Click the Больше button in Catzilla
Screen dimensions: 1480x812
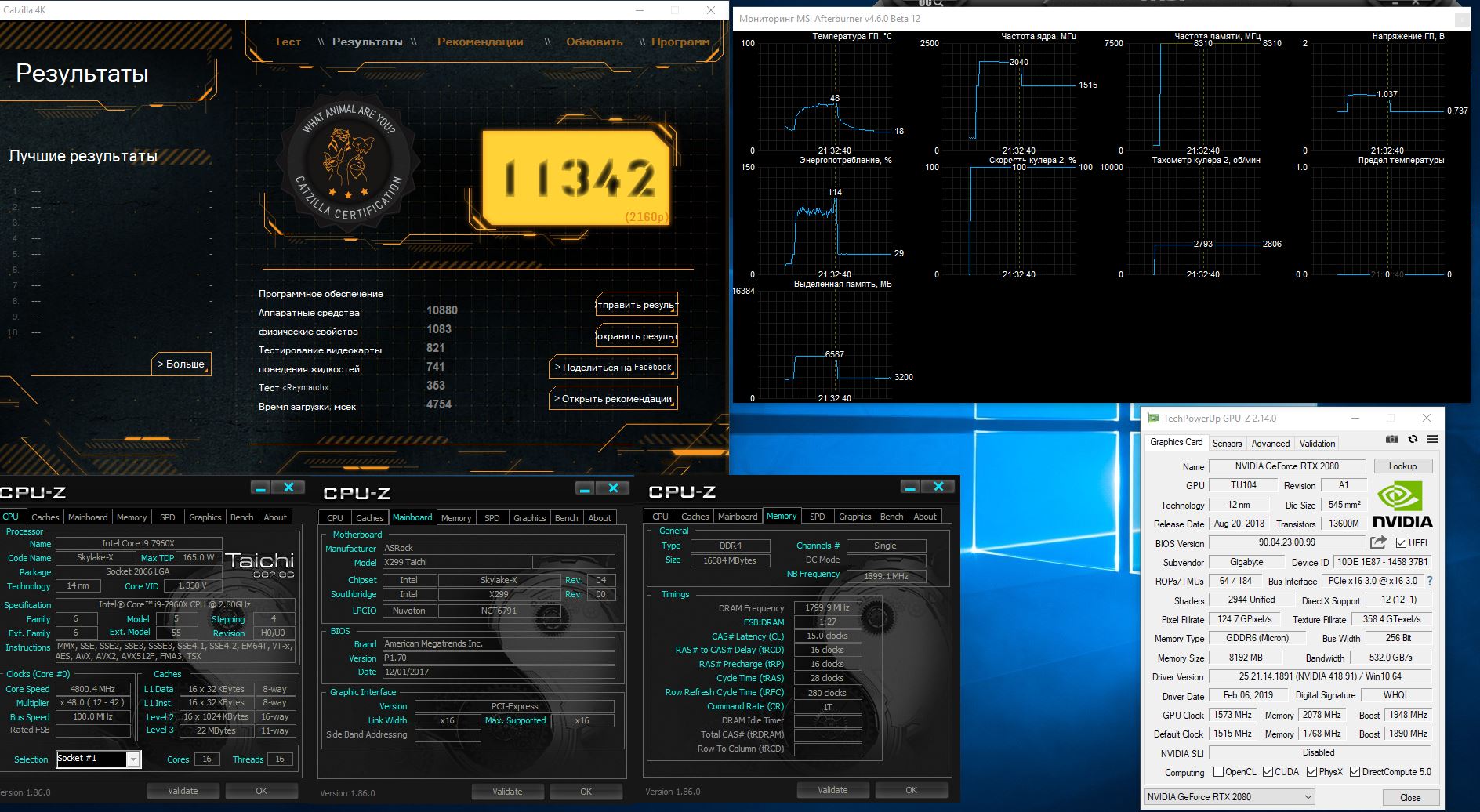click(181, 364)
